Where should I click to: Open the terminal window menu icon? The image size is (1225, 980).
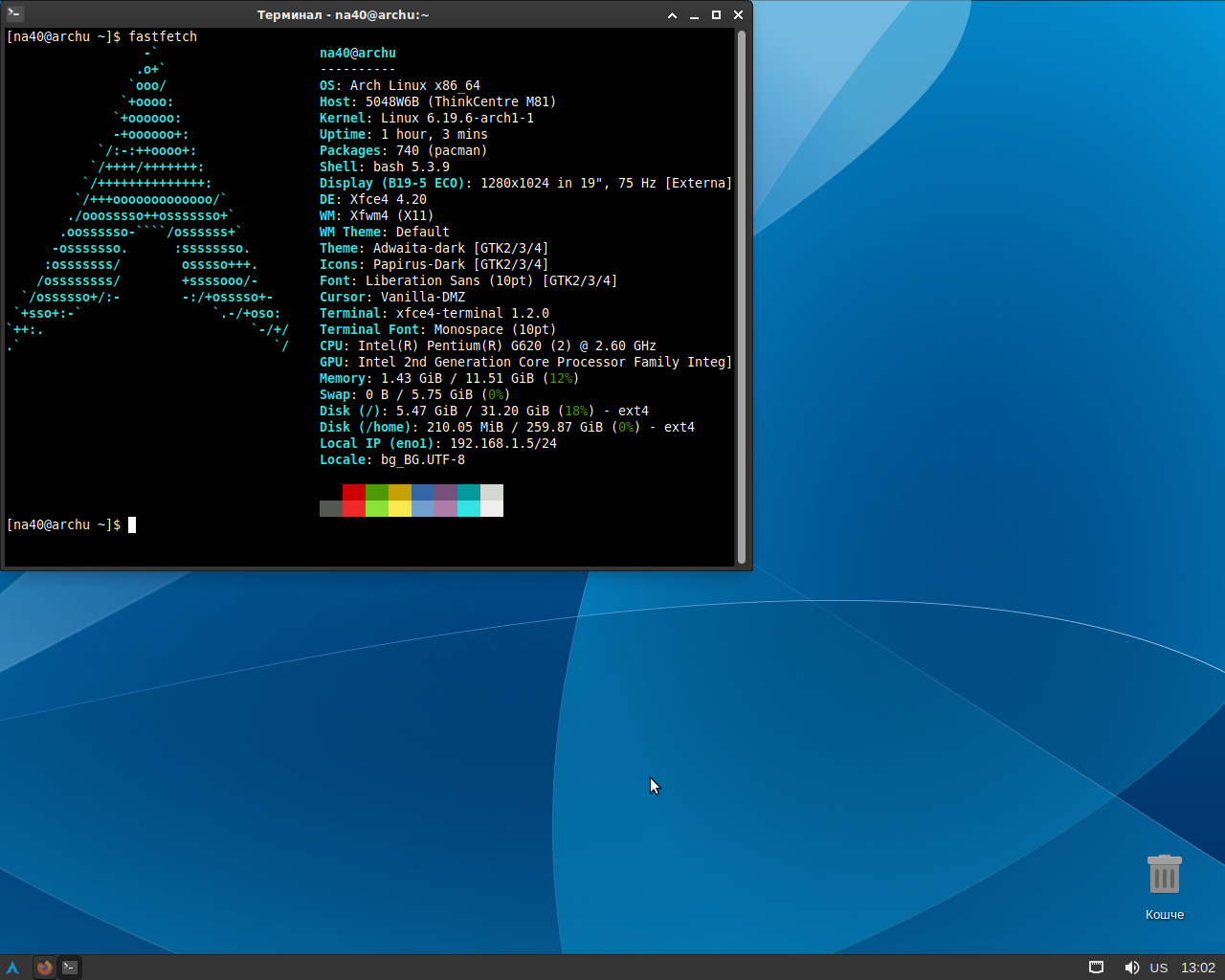14,14
